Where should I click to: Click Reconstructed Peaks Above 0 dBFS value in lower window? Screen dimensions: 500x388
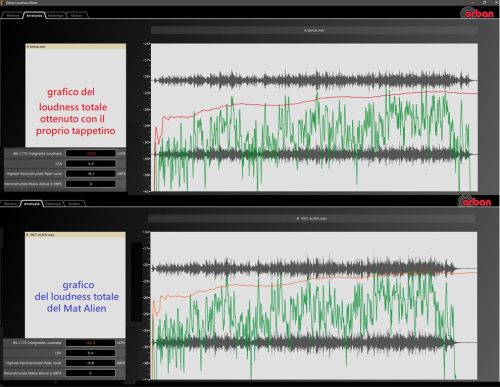[90, 373]
